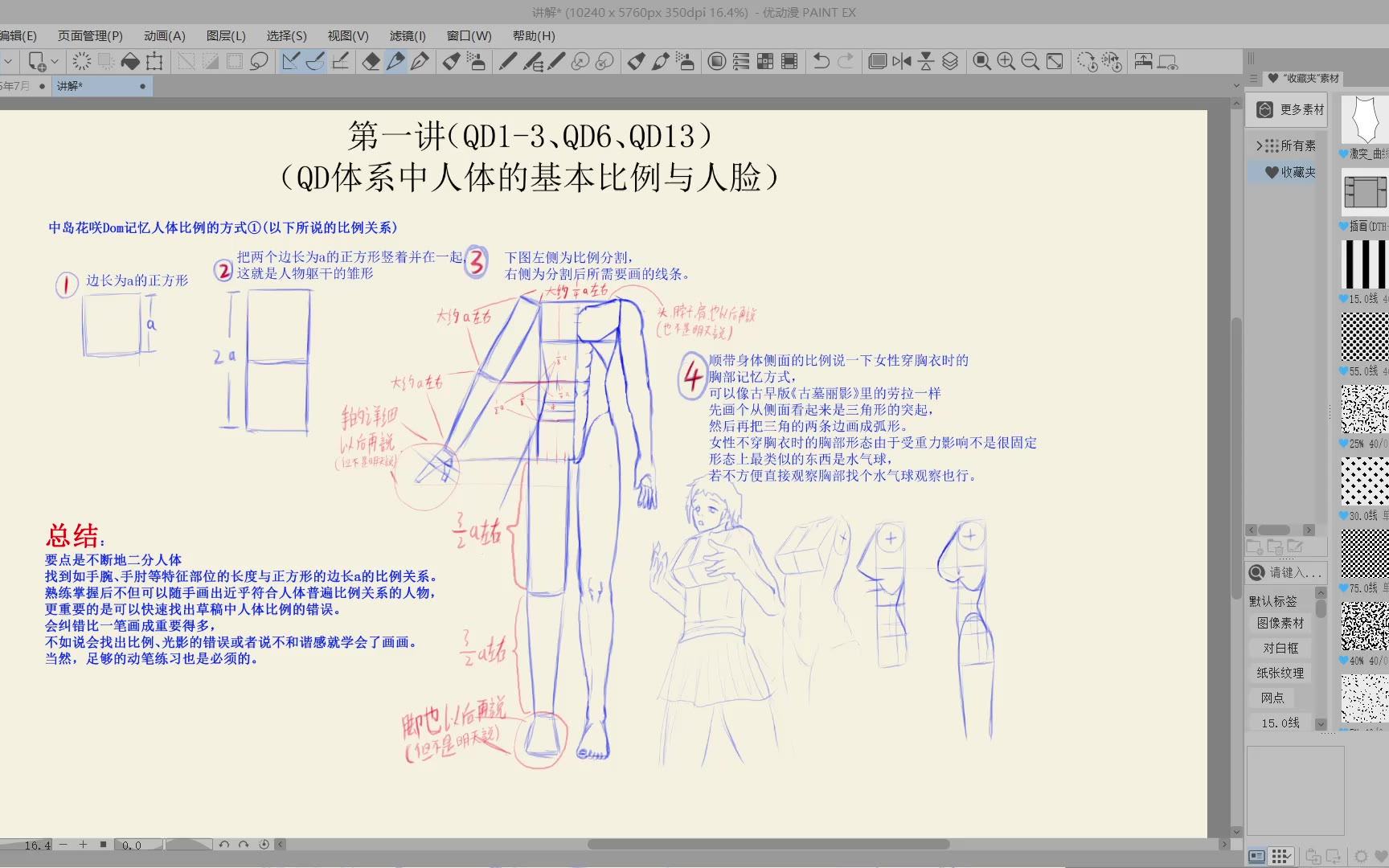
Task: Switch to the 讲解* document tab
Action: point(70,86)
